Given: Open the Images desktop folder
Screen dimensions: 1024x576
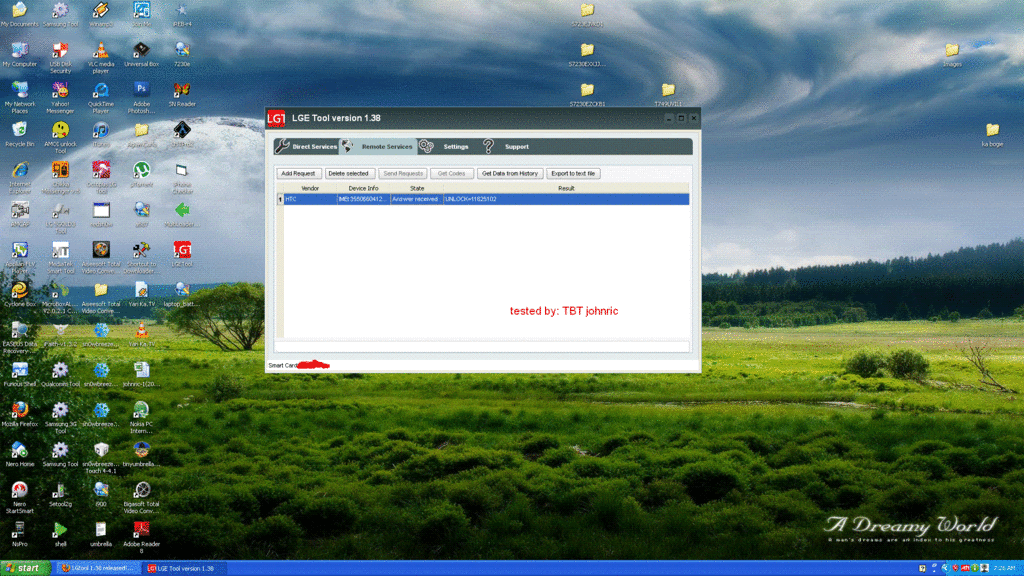Looking at the screenshot, I should (x=952, y=55).
